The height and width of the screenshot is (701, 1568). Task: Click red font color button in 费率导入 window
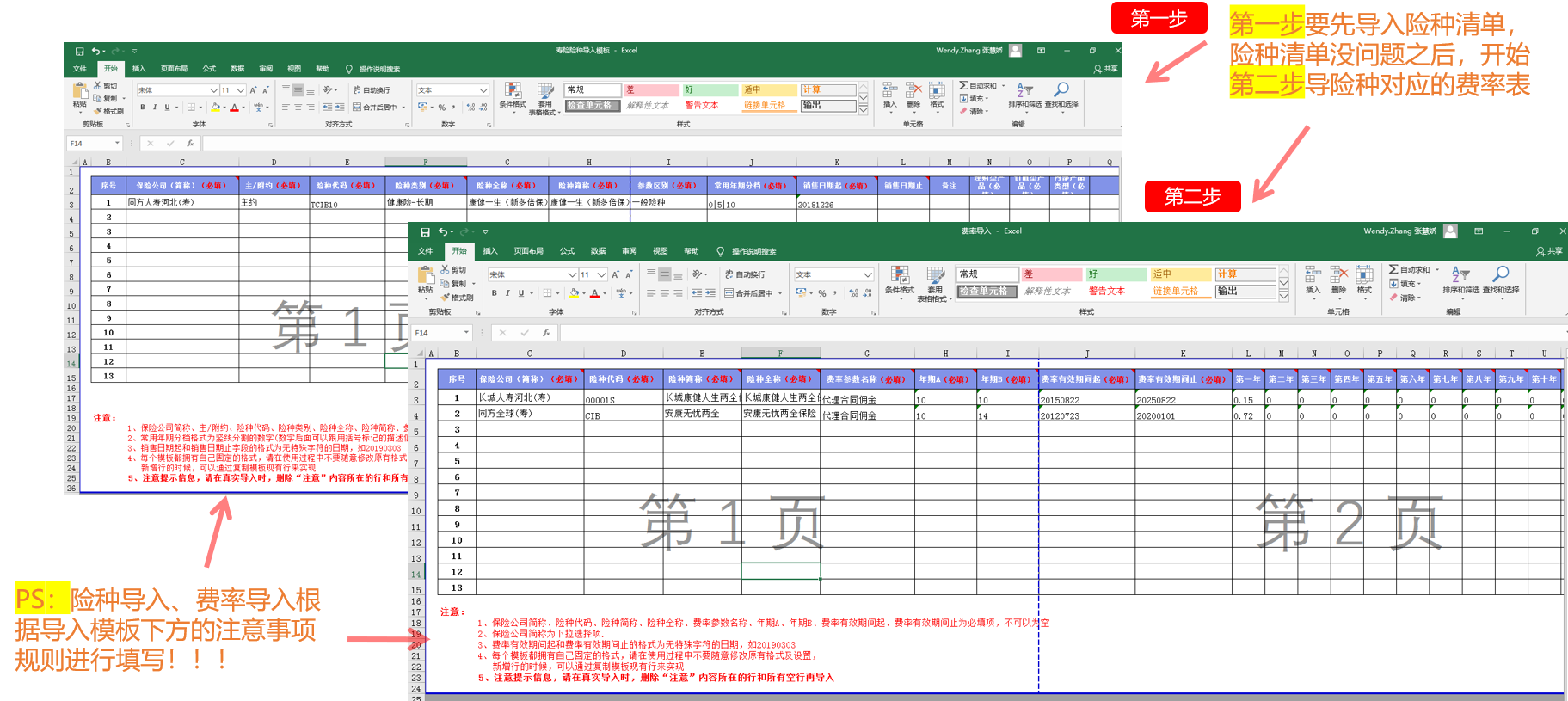[x=594, y=293]
